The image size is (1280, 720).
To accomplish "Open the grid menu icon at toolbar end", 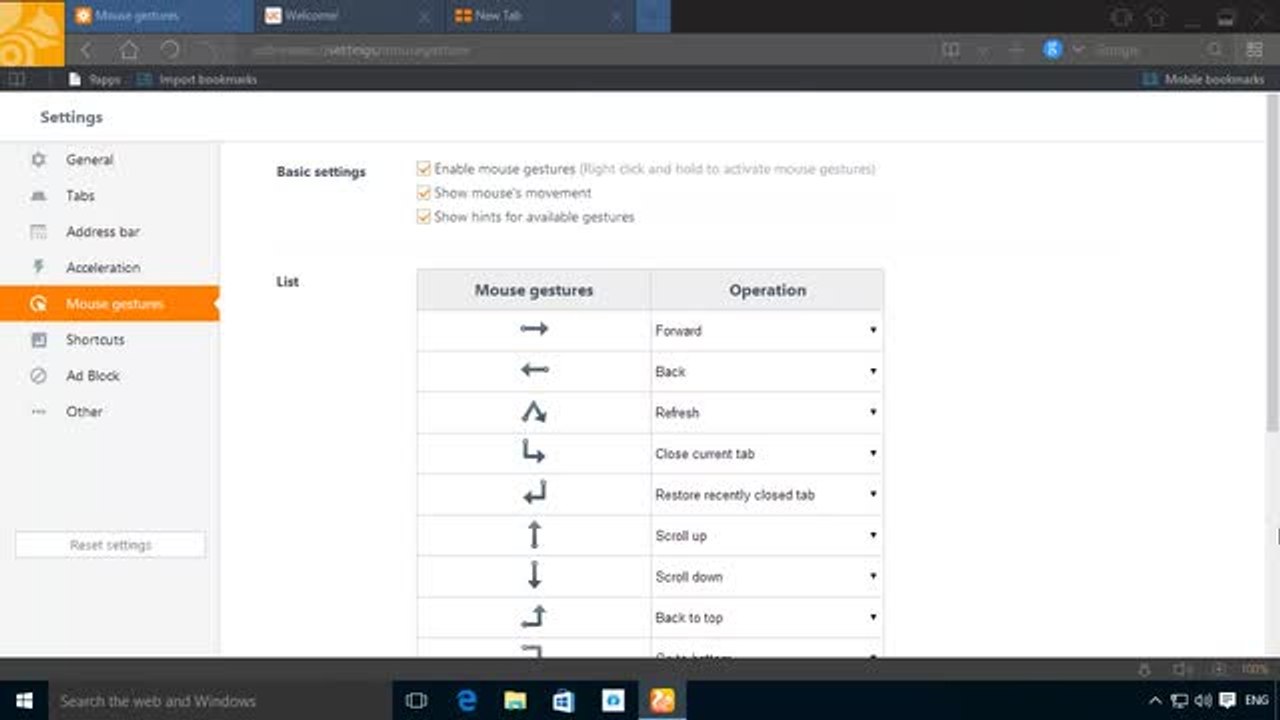I will pyautogui.click(x=1254, y=50).
